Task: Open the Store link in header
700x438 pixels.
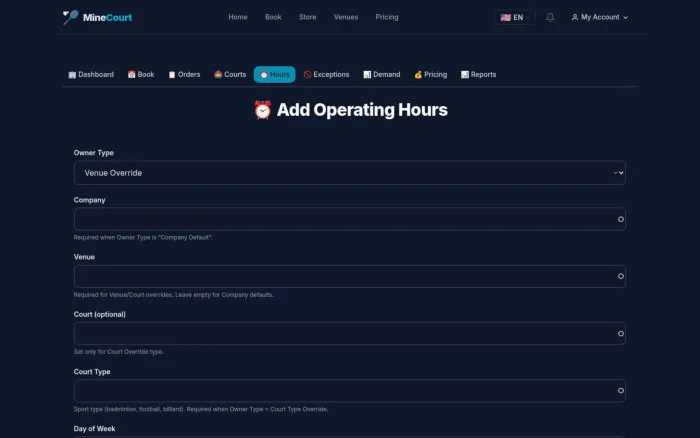Action: pos(308,17)
